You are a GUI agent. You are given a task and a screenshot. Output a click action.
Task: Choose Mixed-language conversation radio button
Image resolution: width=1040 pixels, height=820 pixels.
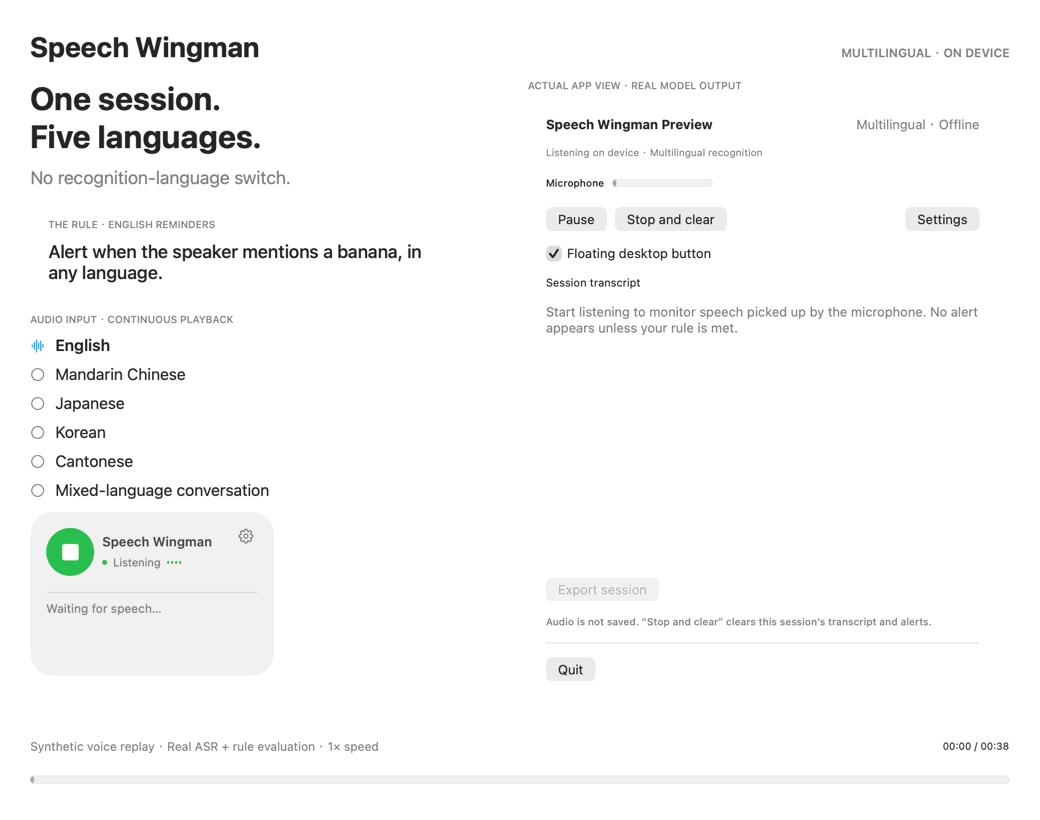click(38, 490)
